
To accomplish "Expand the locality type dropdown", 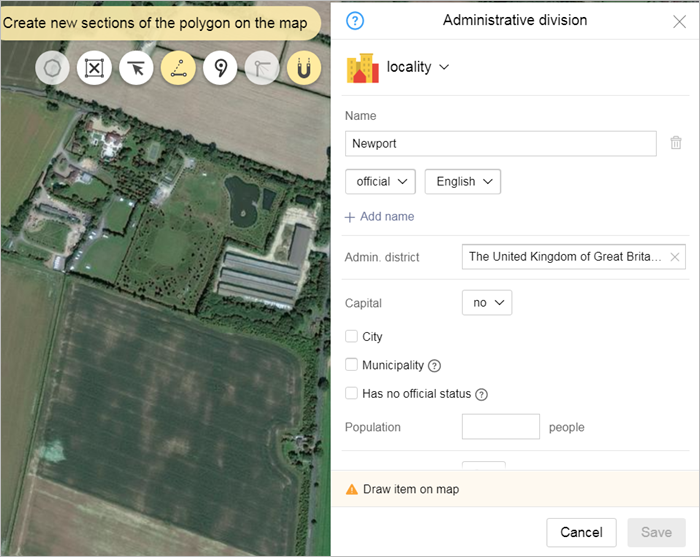I will tap(417, 67).
